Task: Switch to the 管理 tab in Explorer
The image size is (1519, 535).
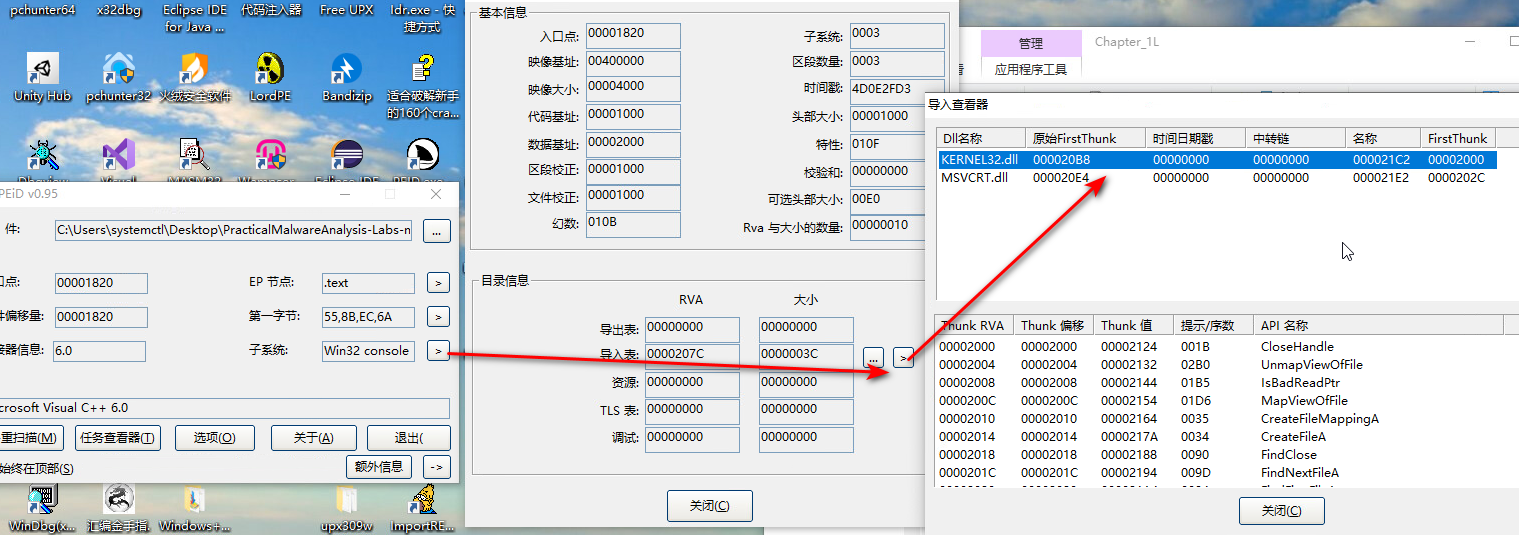Action: (x=1031, y=43)
